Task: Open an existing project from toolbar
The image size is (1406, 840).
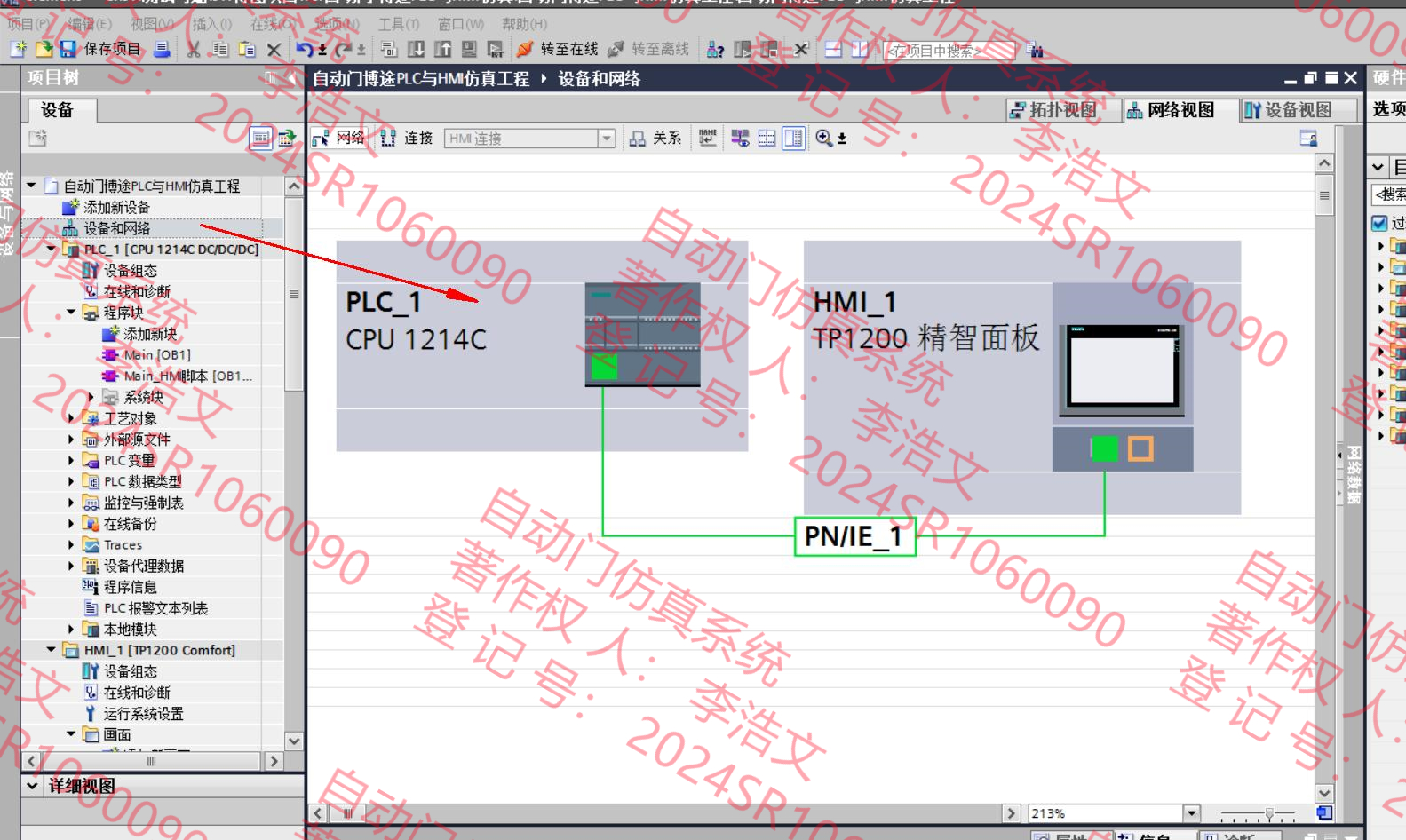Action: pos(44,50)
